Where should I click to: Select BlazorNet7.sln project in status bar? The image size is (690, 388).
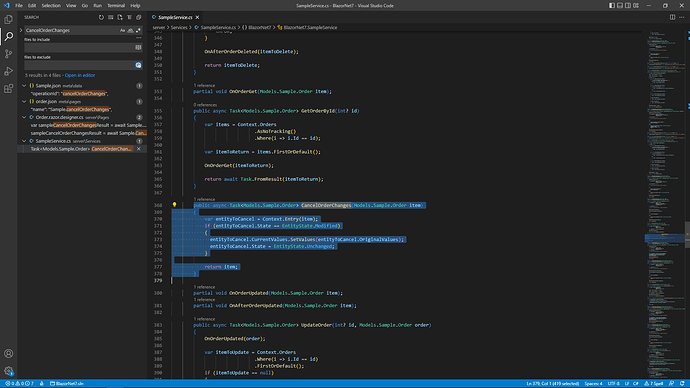(x=67, y=384)
